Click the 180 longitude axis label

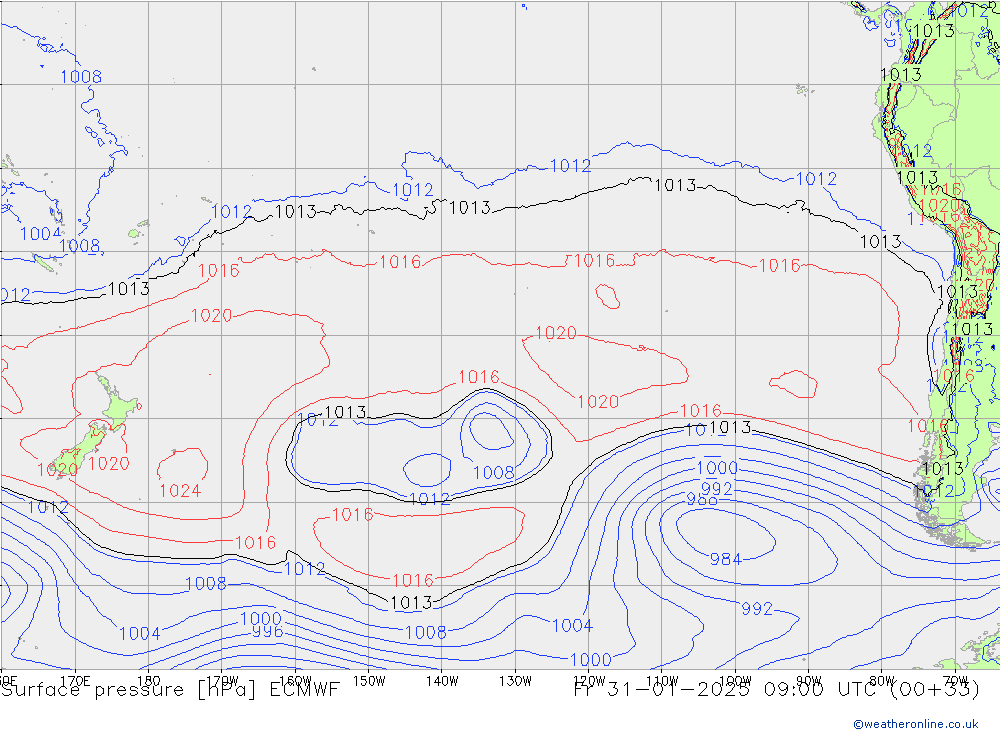click(x=148, y=679)
